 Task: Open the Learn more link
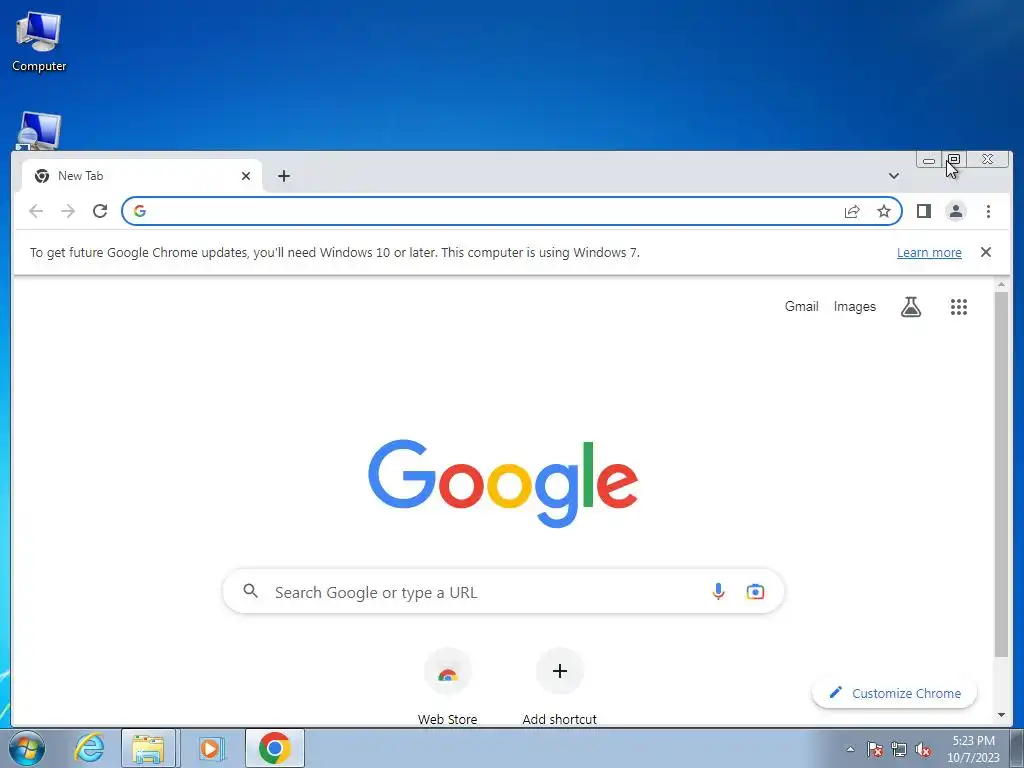tap(929, 253)
